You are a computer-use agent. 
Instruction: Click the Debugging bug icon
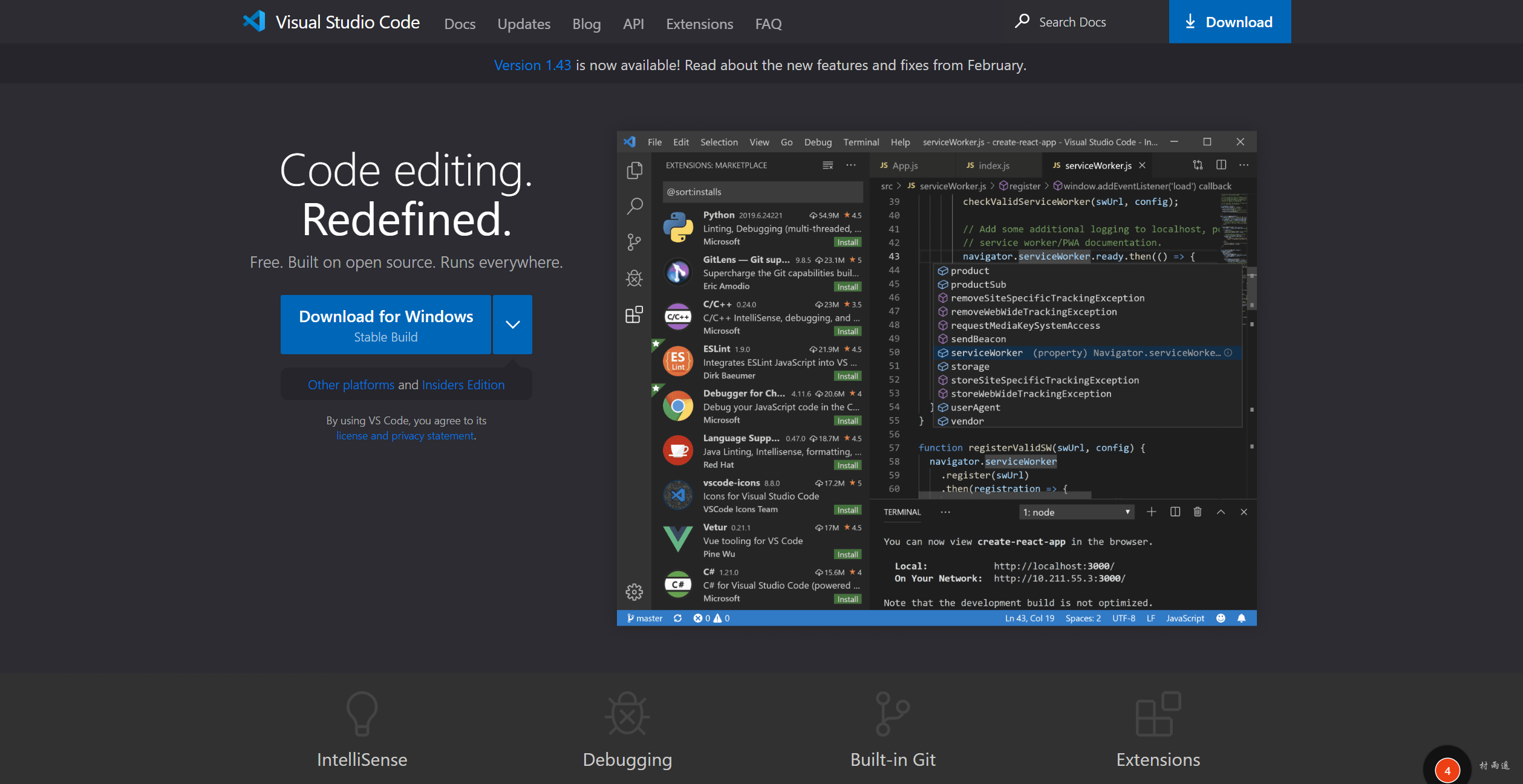(627, 713)
